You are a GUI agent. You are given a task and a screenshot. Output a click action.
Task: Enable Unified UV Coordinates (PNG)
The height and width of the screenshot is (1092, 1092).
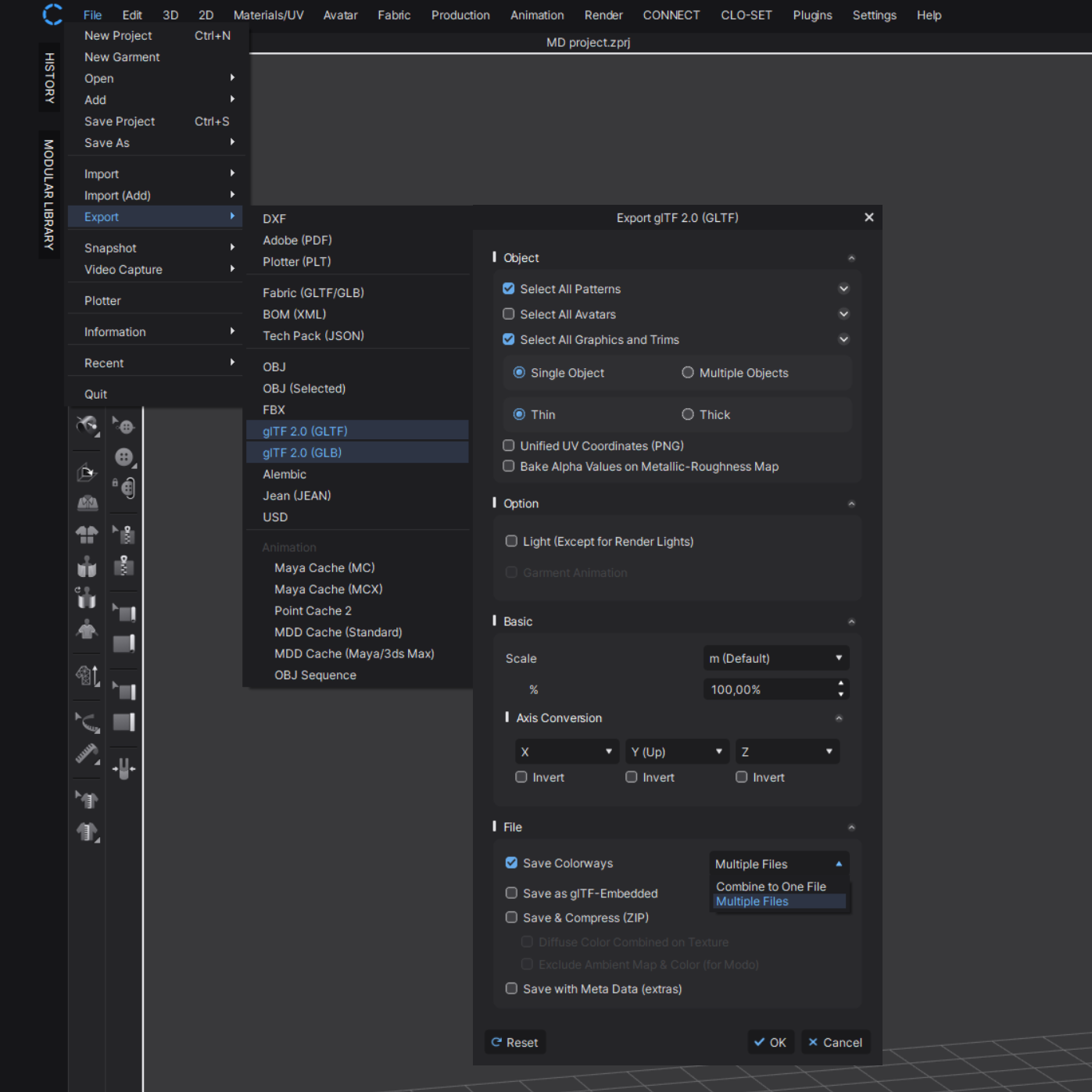click(x=509, y=446)
